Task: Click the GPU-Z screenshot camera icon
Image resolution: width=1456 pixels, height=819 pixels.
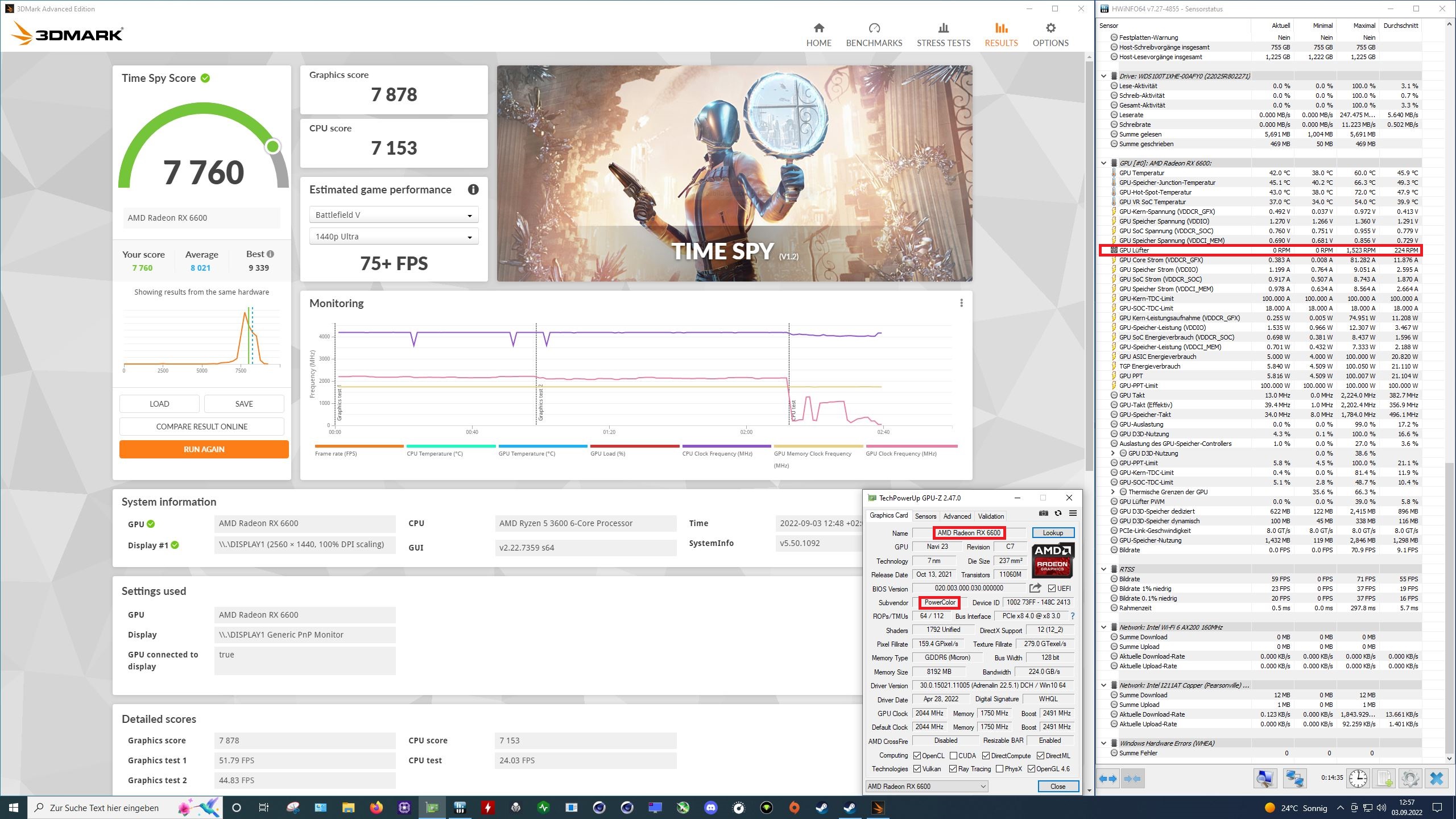Action: (x=1043, y=513)
